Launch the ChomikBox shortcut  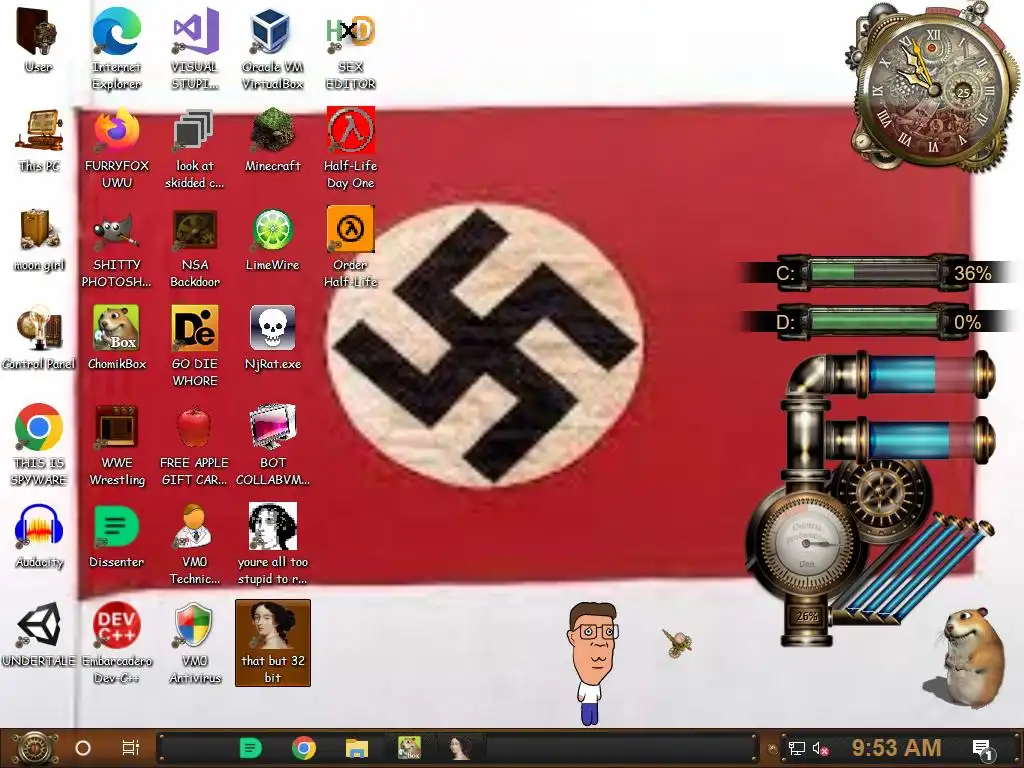point(117,338)
